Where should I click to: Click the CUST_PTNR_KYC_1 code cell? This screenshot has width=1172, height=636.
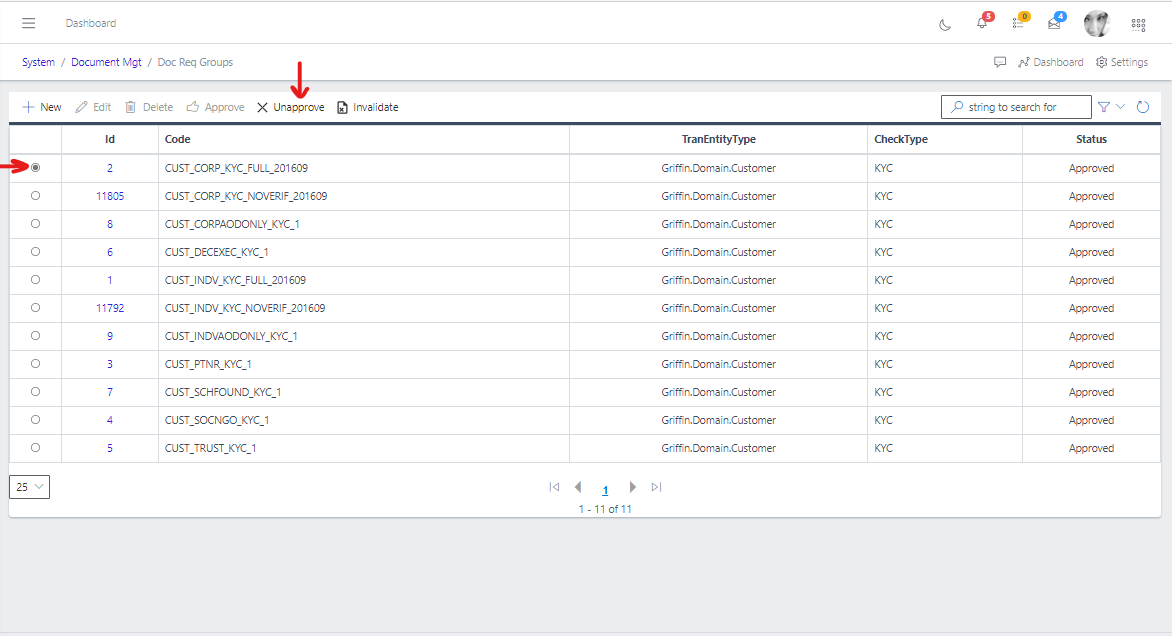[x=363, y=364]
